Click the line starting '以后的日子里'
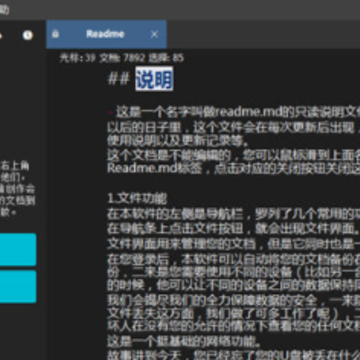This screenshot has height=360, width=360. tap(233, 128)
